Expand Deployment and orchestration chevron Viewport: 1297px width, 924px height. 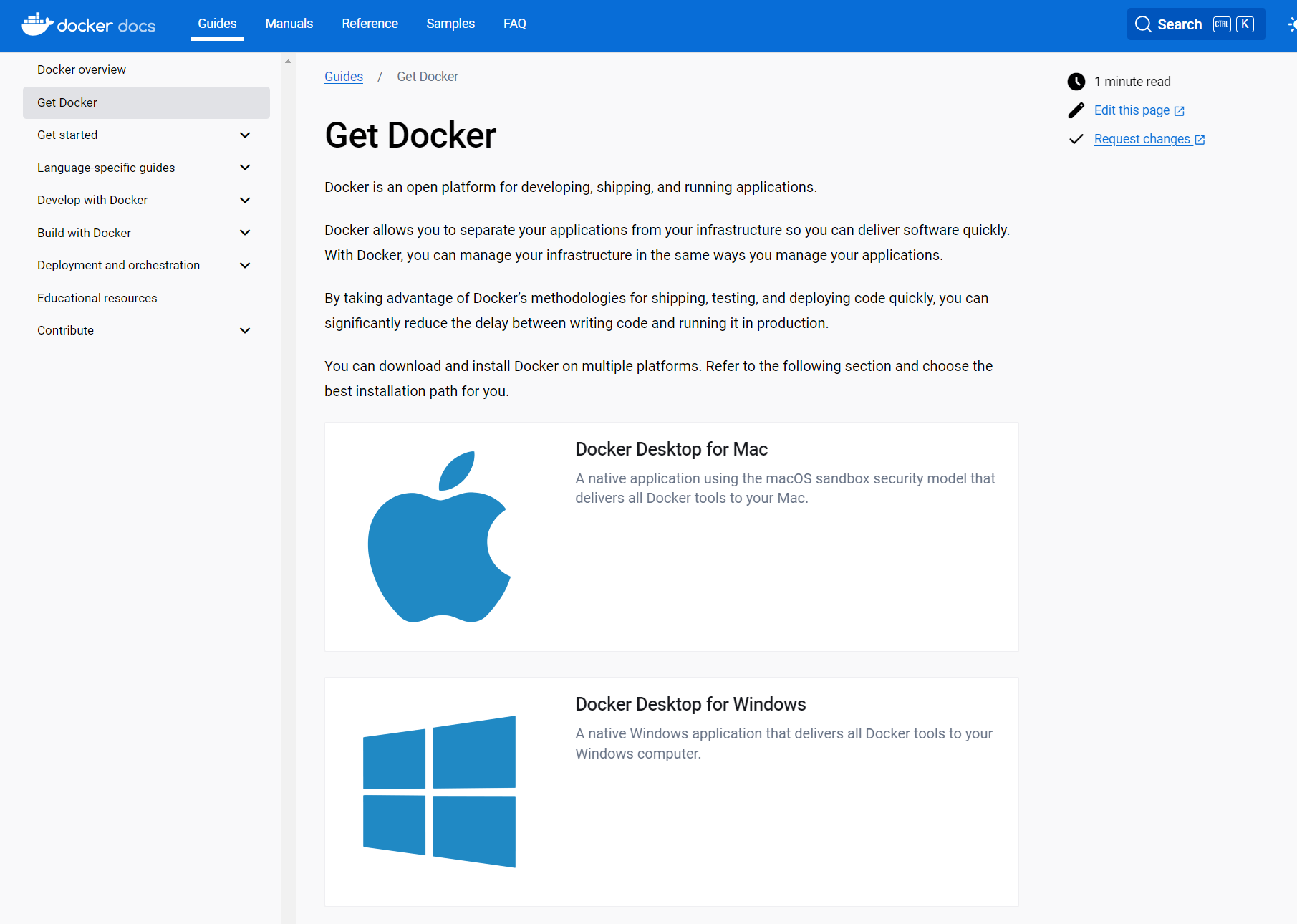[x=245, y=265]
